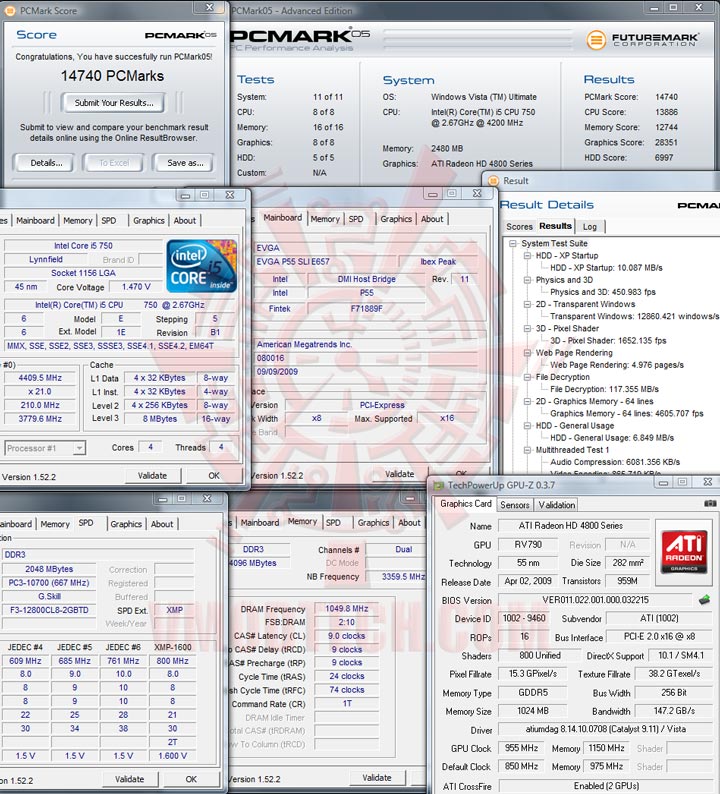720x794 pixels.
Task: Click Validate in the CPU-Z SPD window
Action: click(129, 779)
